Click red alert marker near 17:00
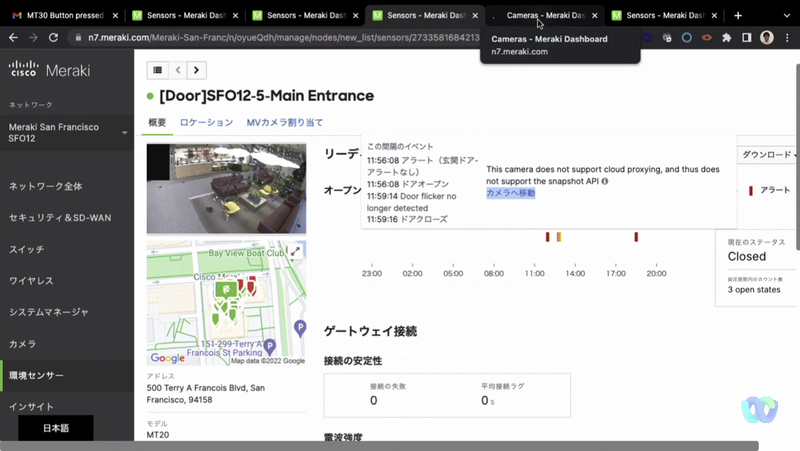The height and width of the screenshot is (451, 800). [x=636, y=237]
